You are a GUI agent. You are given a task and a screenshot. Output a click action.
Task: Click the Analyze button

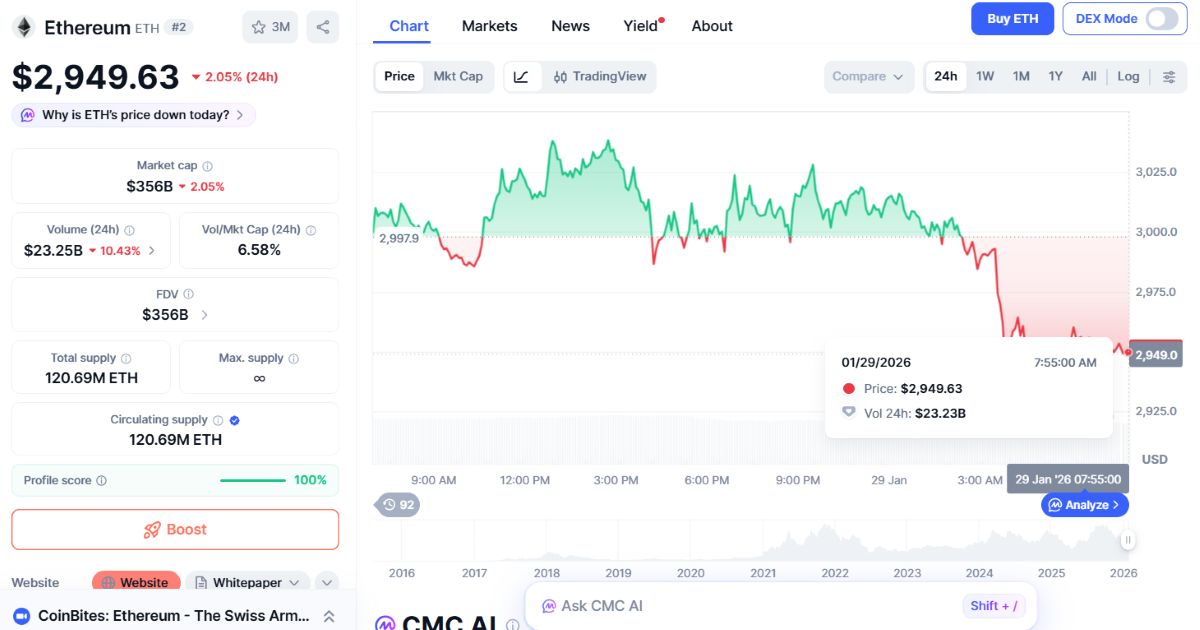(1085, 505)
